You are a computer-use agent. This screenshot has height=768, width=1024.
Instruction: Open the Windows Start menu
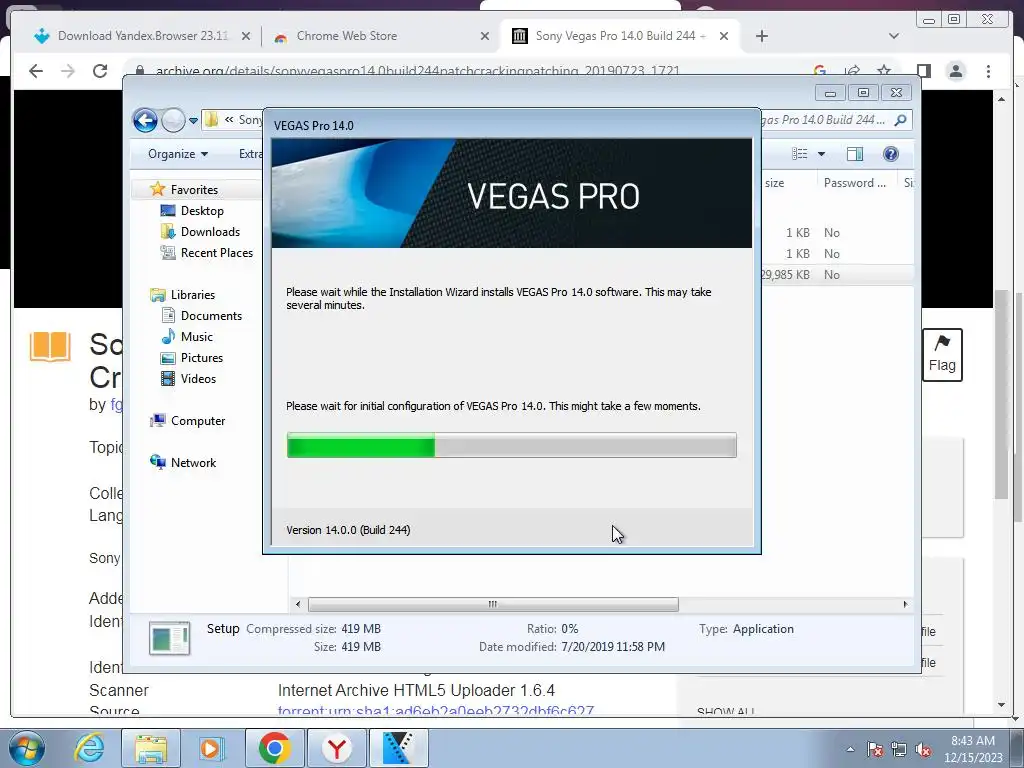[x=26, y=748]
